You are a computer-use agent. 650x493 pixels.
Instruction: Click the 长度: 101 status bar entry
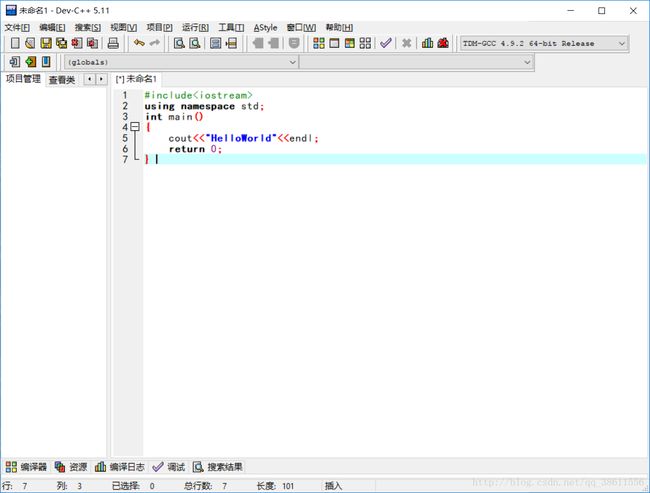[275, 486]
